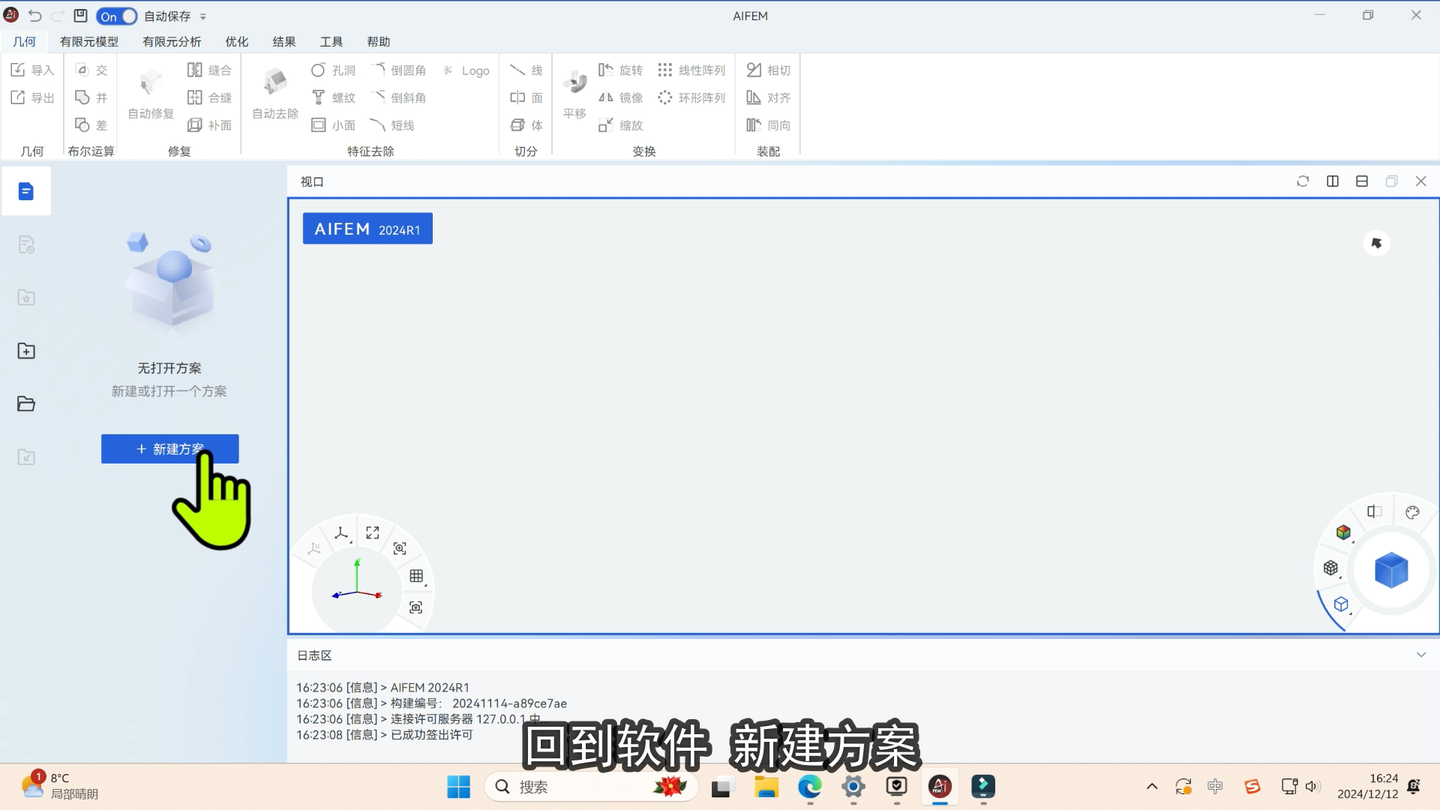
Task: Click the 平移 transform tool
Action: coord(575,94)
